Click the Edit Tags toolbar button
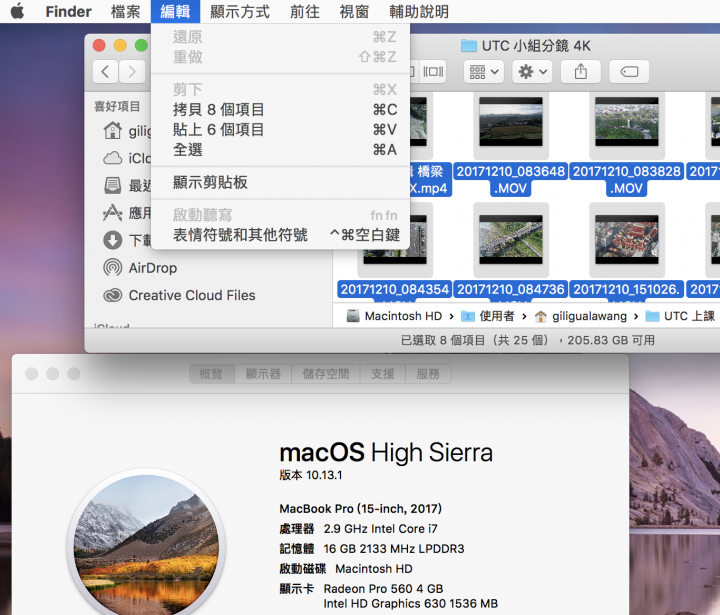The width and height of the screenshot is (720, 615). [629, 72]
